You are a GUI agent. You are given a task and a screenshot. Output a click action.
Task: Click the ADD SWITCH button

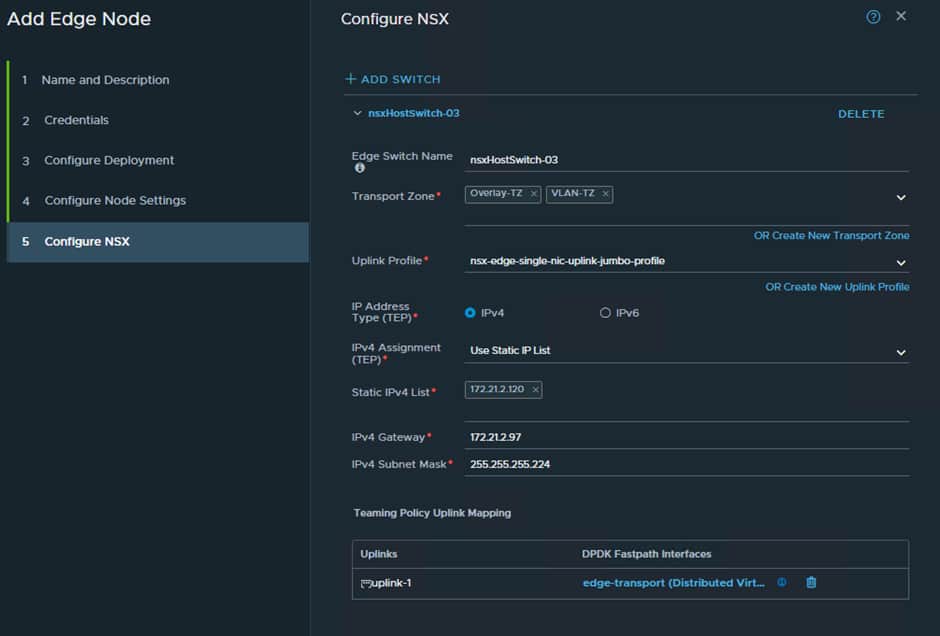point(393,79)
